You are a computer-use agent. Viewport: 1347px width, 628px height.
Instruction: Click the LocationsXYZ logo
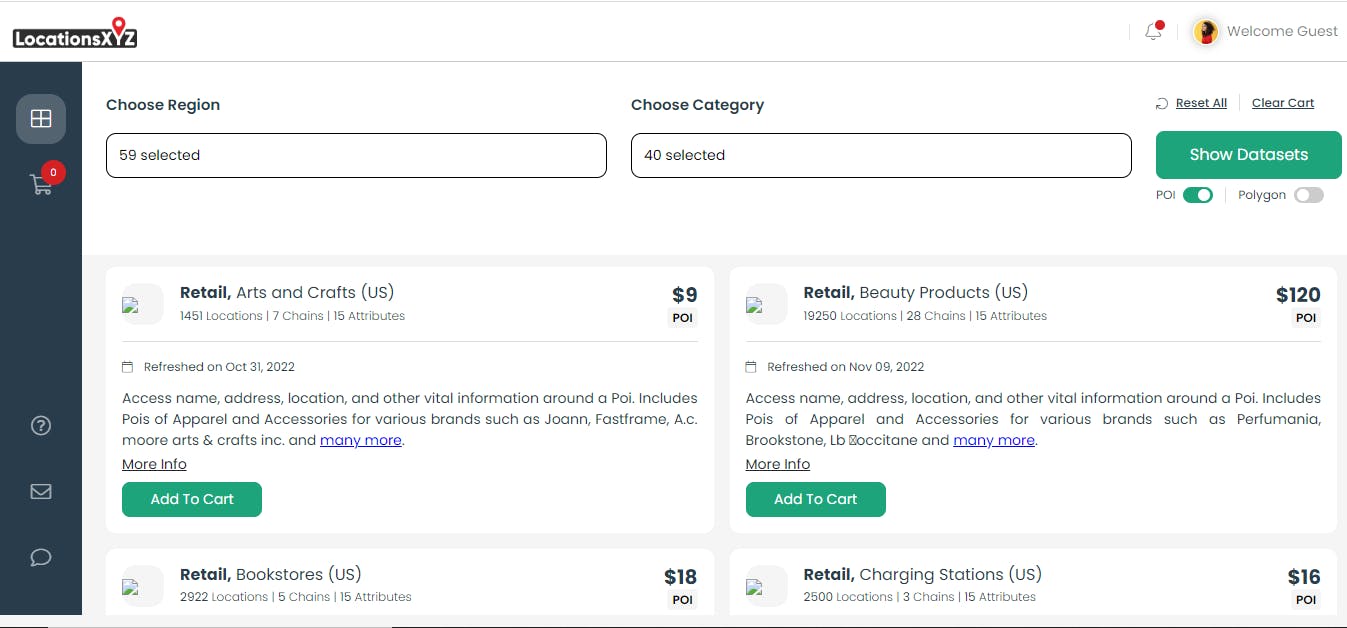(75, 33)
